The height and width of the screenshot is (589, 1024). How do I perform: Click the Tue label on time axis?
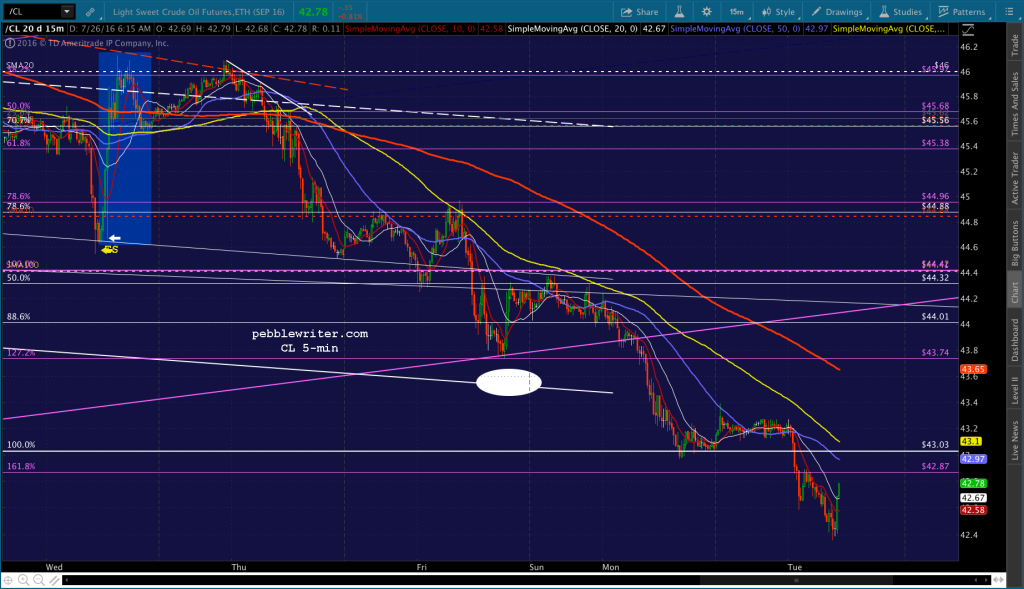pyautogui.click(x=795, y=567)
